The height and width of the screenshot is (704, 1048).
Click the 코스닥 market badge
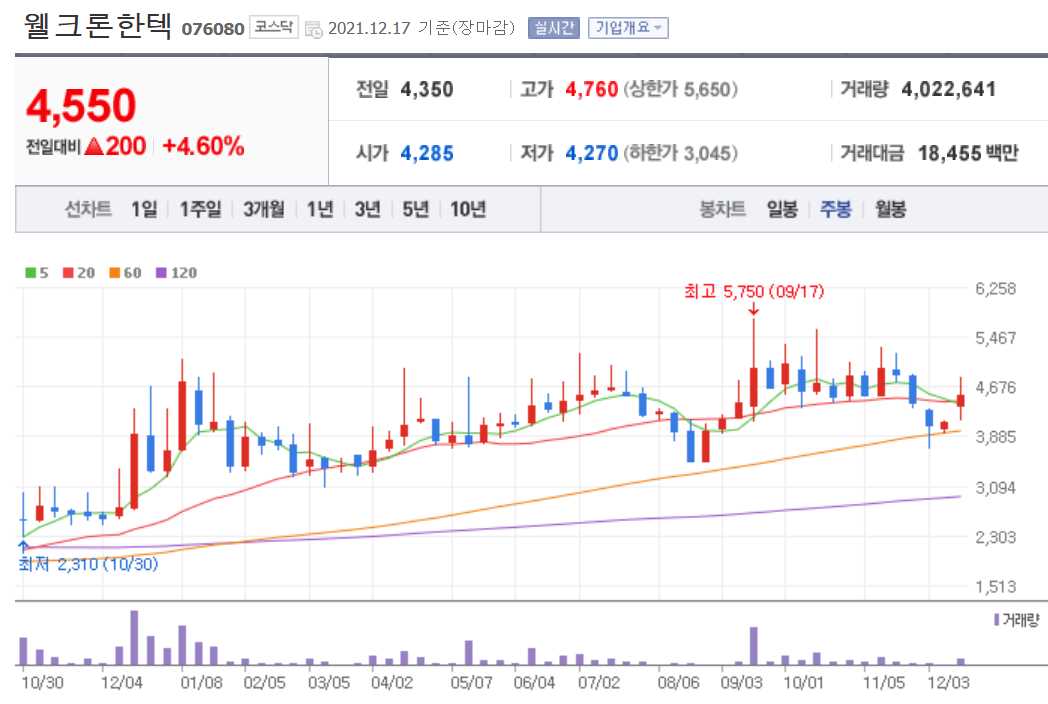pyautogui.click(x=273, y=29)
